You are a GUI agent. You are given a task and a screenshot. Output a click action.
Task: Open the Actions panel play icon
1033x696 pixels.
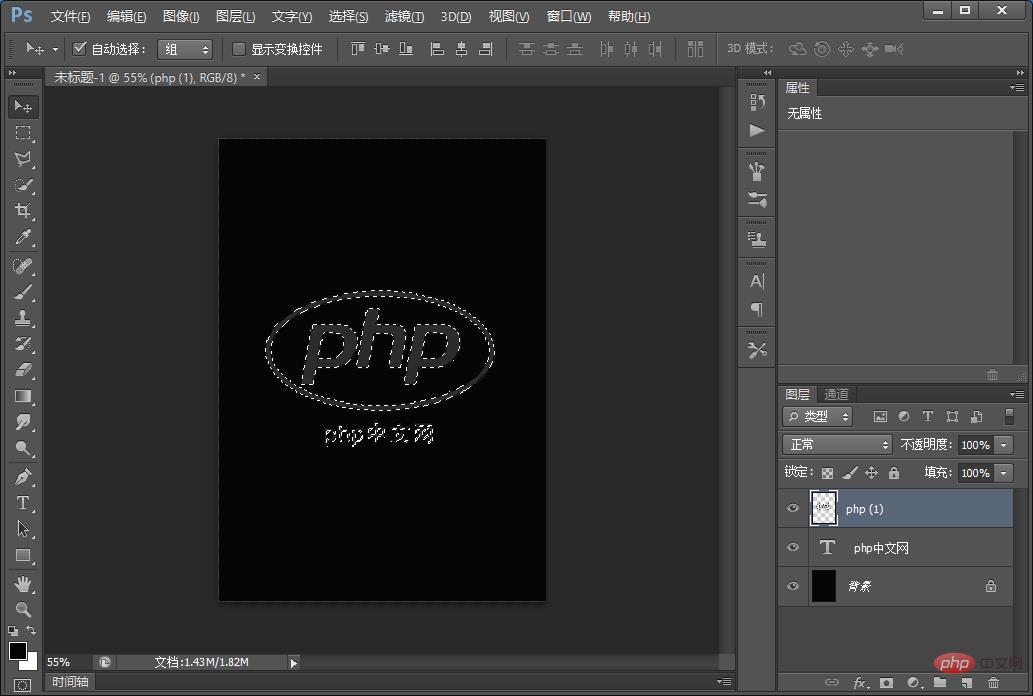757,130
